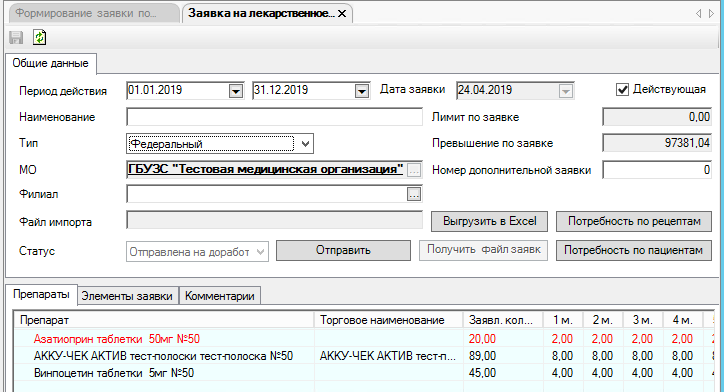
Task: Select АККУ-ЧЕК АКТИВ тест-полоски №50 row
Action: [364, 356]
